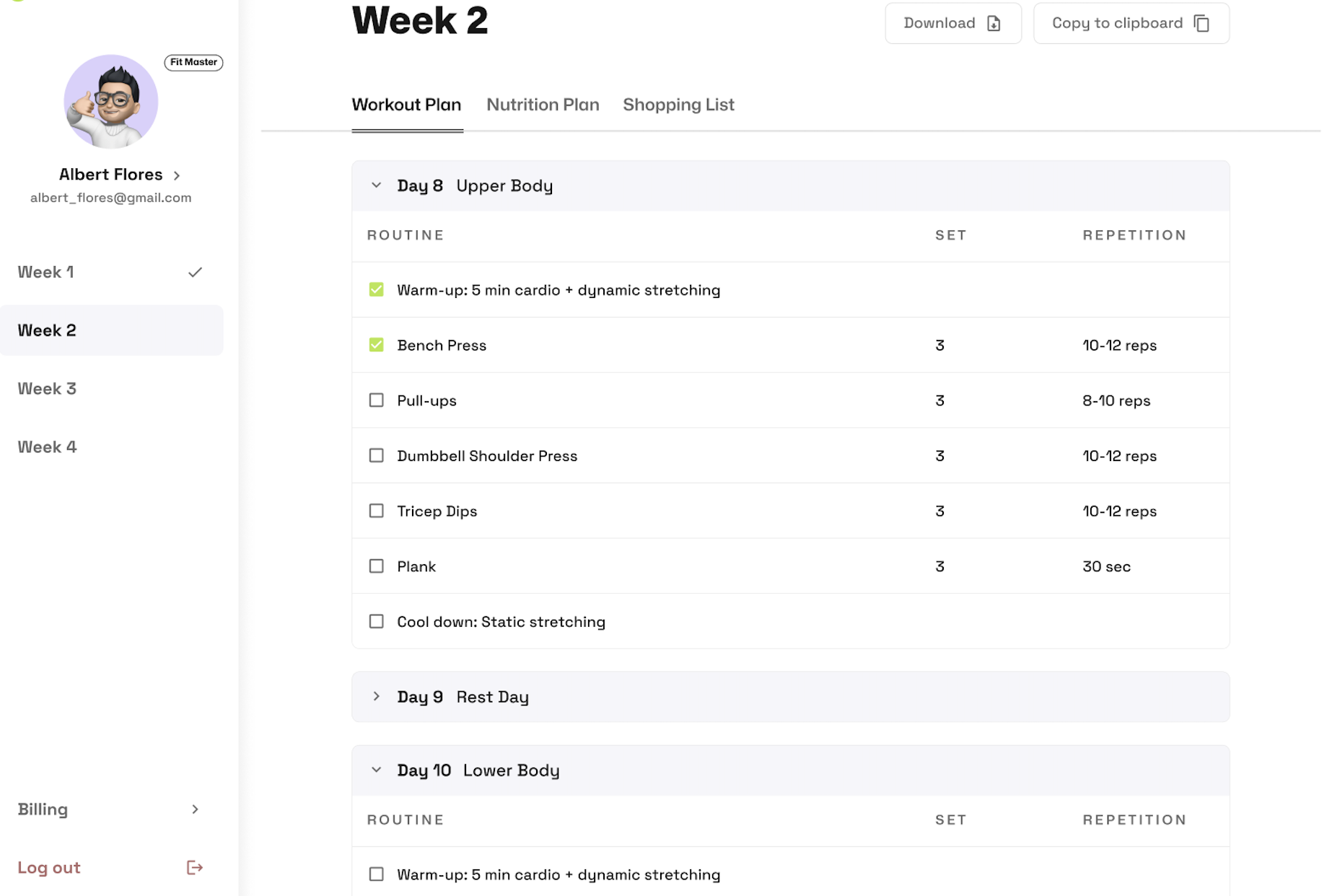Click Albert Flores avatar picture
This screenshot has width=1332, height=896.
click(111, 101)
